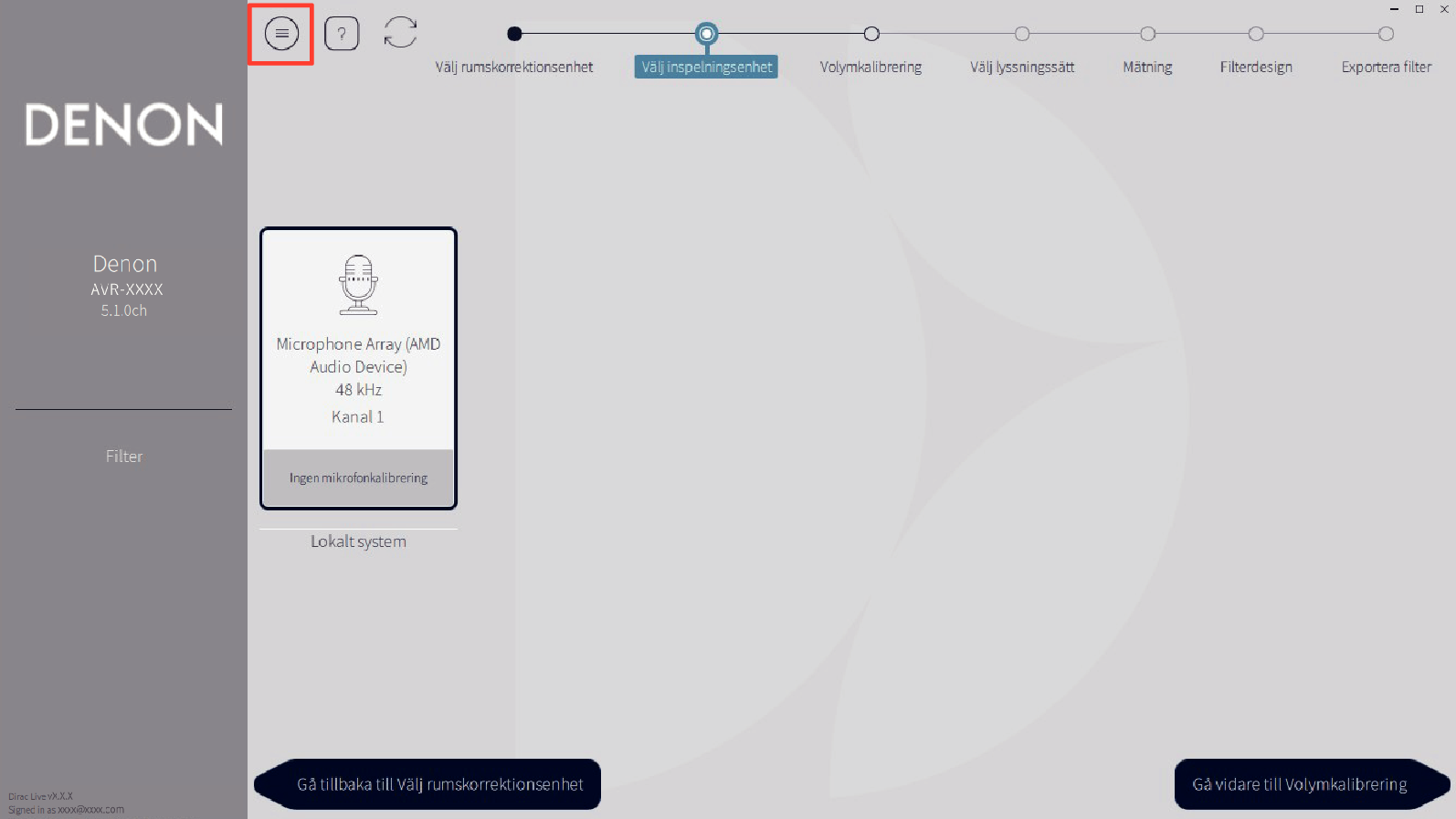Viewport: 1456px width, 819px height.
Task: Open Ingen mikrofonkalibrering option
Action: point(358,478)
